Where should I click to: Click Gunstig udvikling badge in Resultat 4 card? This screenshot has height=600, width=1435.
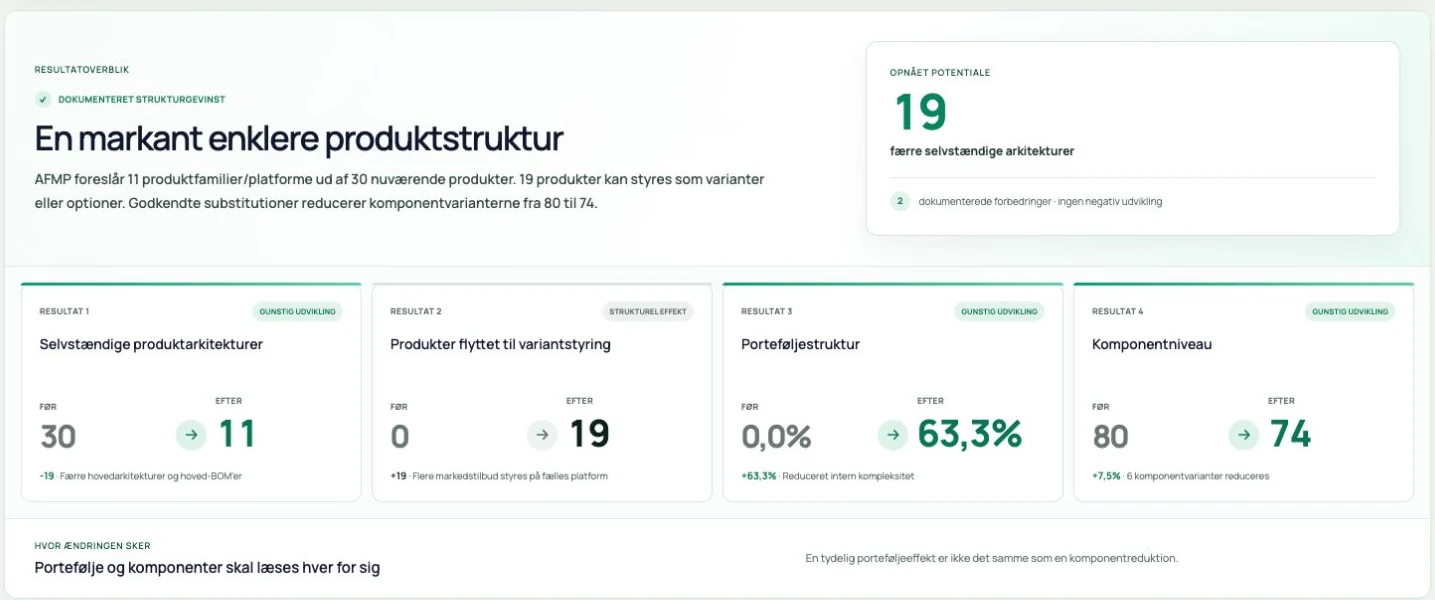coord(1350,311)
